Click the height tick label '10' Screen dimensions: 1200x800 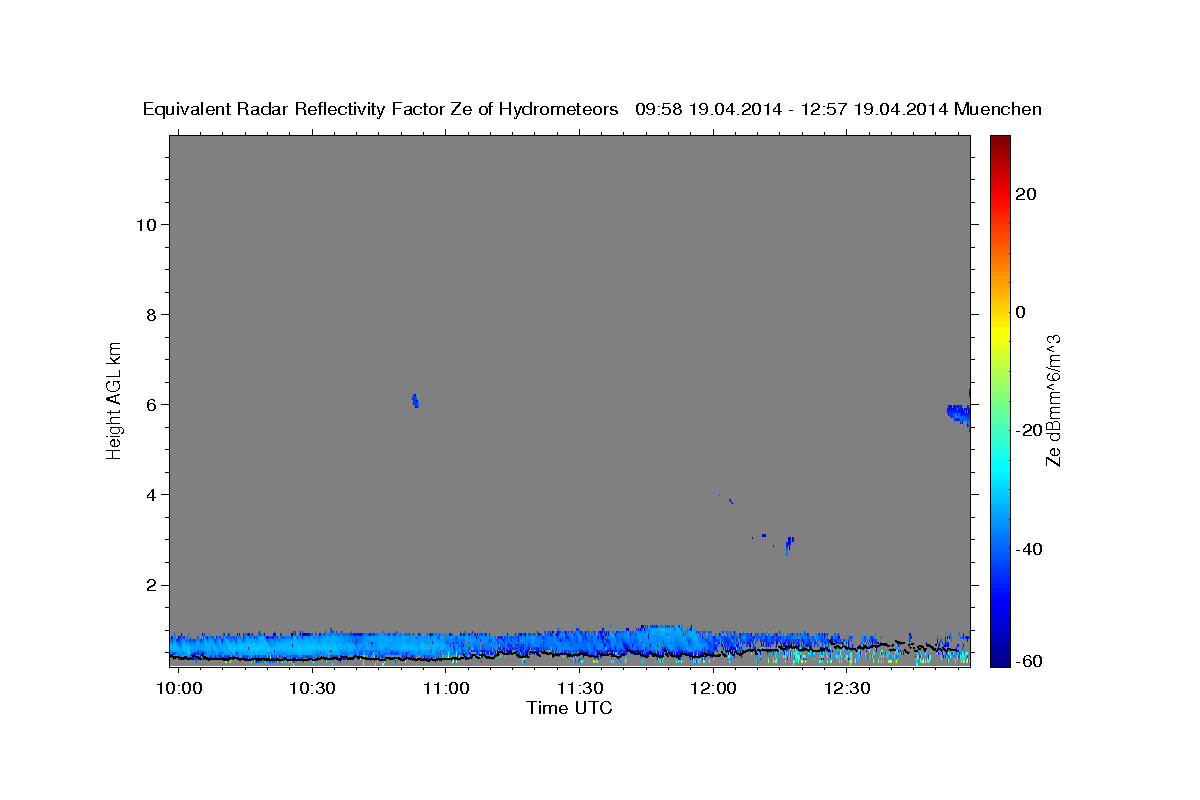tap(147, 224)
